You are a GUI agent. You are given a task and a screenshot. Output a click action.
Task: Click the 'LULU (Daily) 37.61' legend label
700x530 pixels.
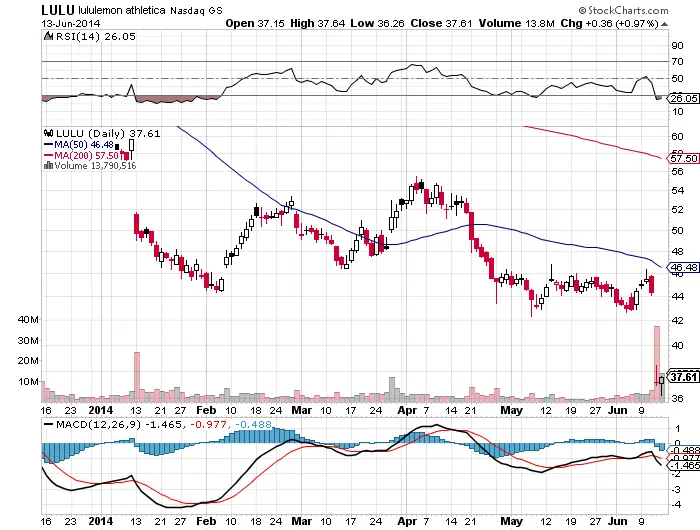point(108,134)
